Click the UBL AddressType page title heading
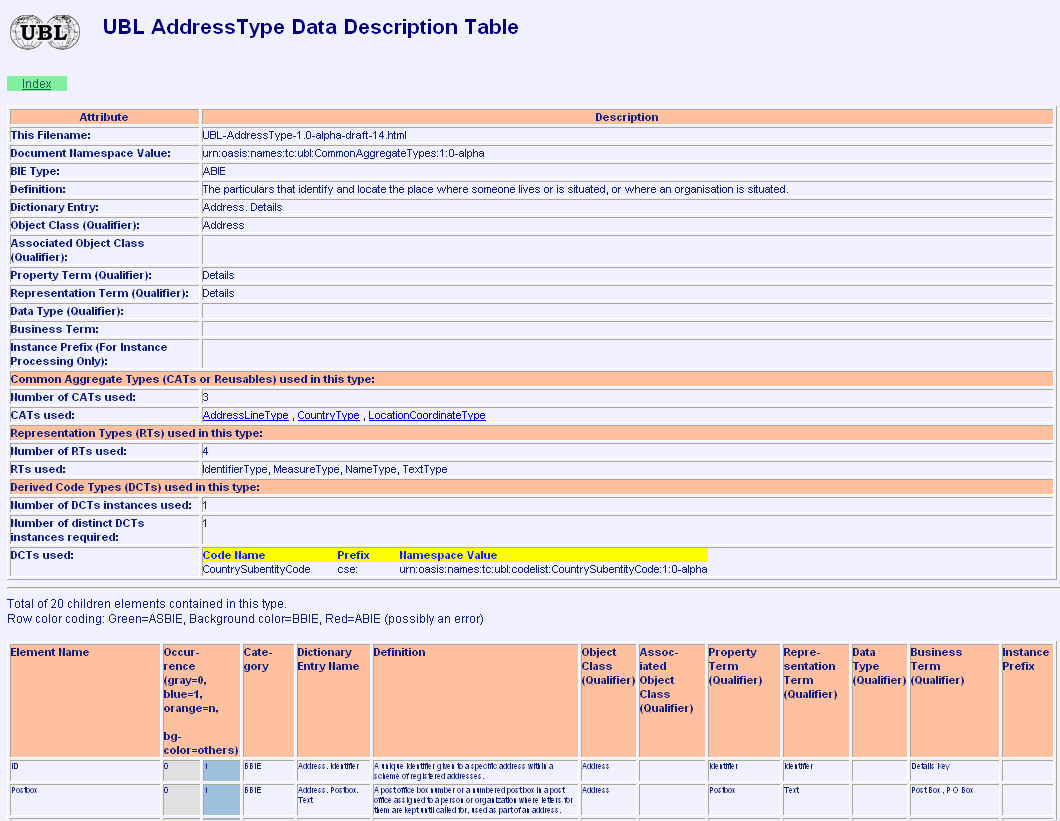This screenshot has width=1060, height=821. [x=310, y=27]
